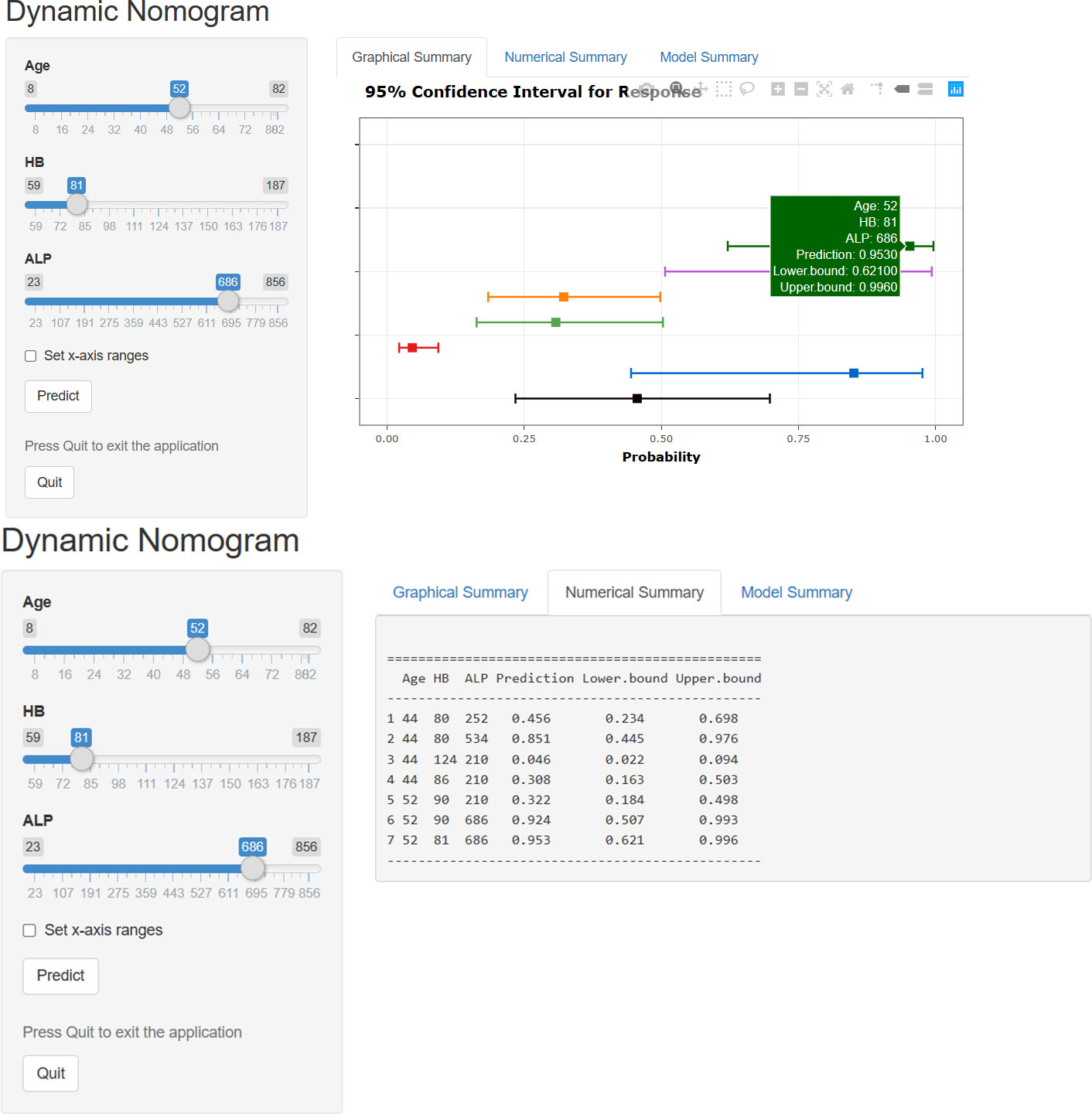The image size is (1092, 1114).
Task: Reset axes with the home icon
Action: [848, 89]
